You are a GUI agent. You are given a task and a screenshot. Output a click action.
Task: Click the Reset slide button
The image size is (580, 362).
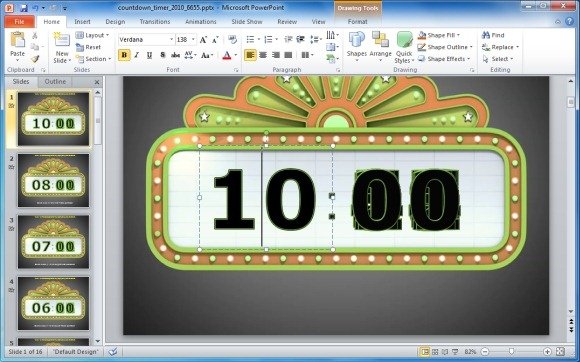88,47
